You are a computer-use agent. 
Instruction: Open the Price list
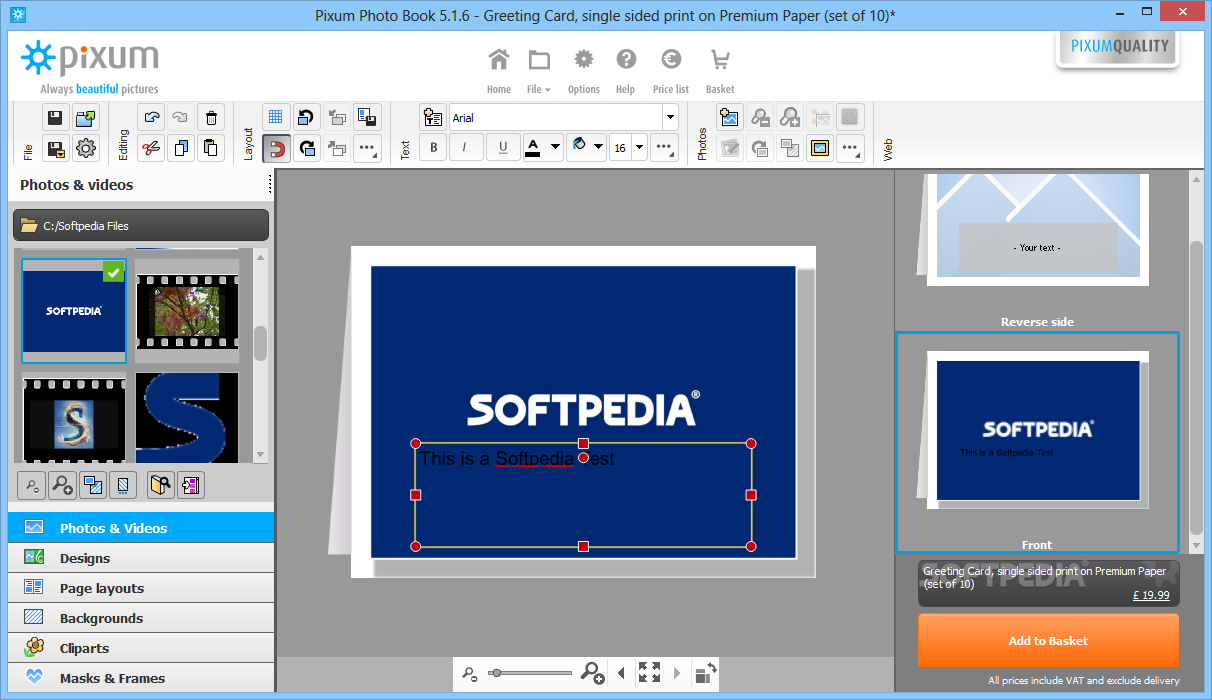[670, 71]
